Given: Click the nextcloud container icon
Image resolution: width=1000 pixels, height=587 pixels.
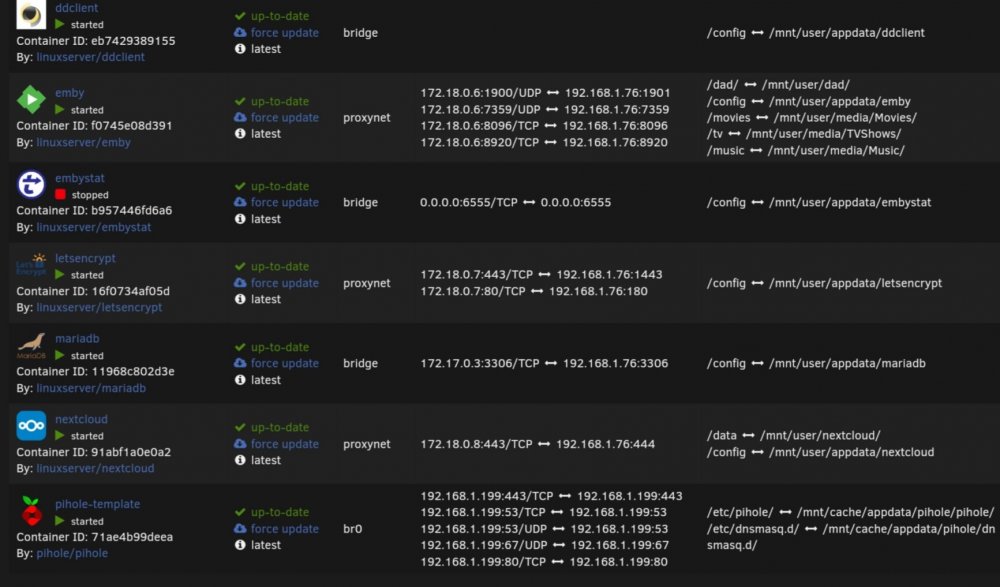Looking at the screenshot, I should pos(31,426).
